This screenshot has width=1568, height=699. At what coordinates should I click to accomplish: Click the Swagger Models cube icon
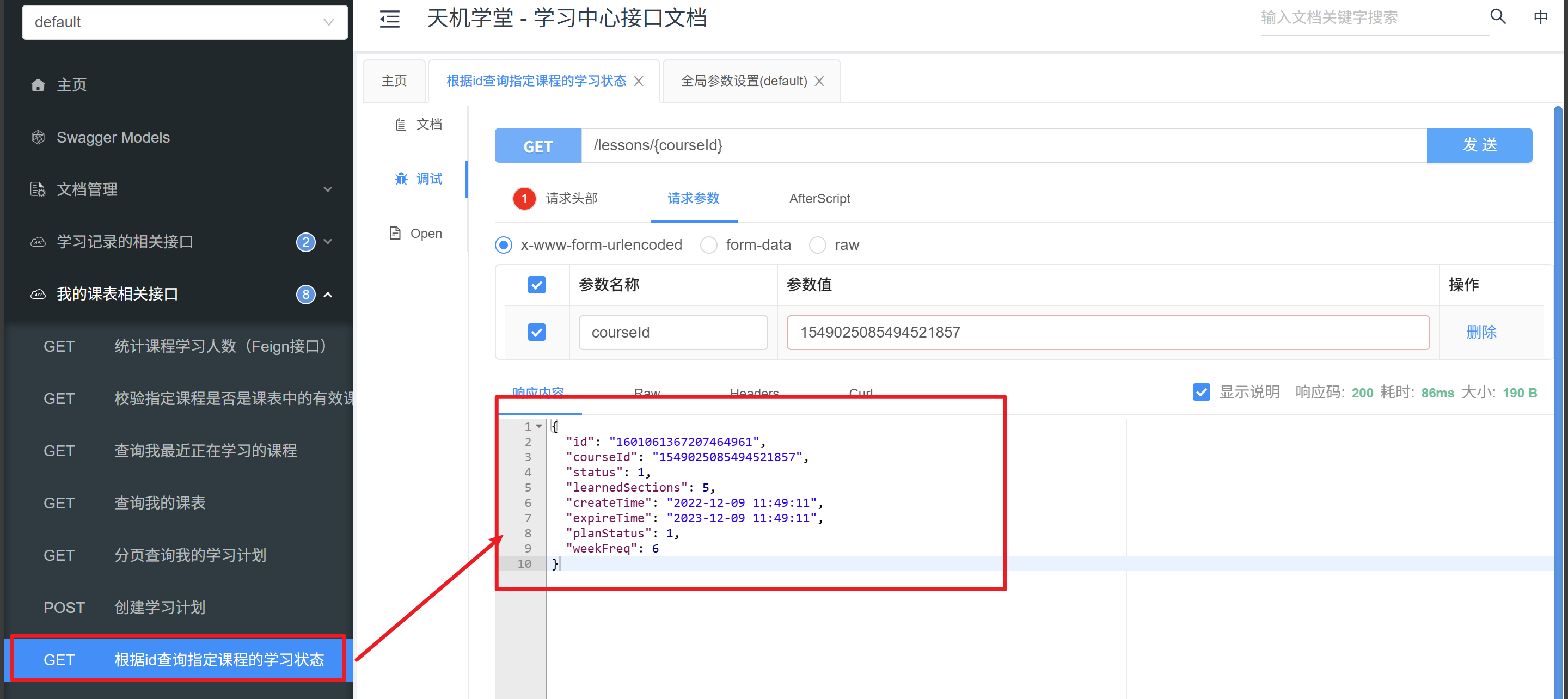38,137
